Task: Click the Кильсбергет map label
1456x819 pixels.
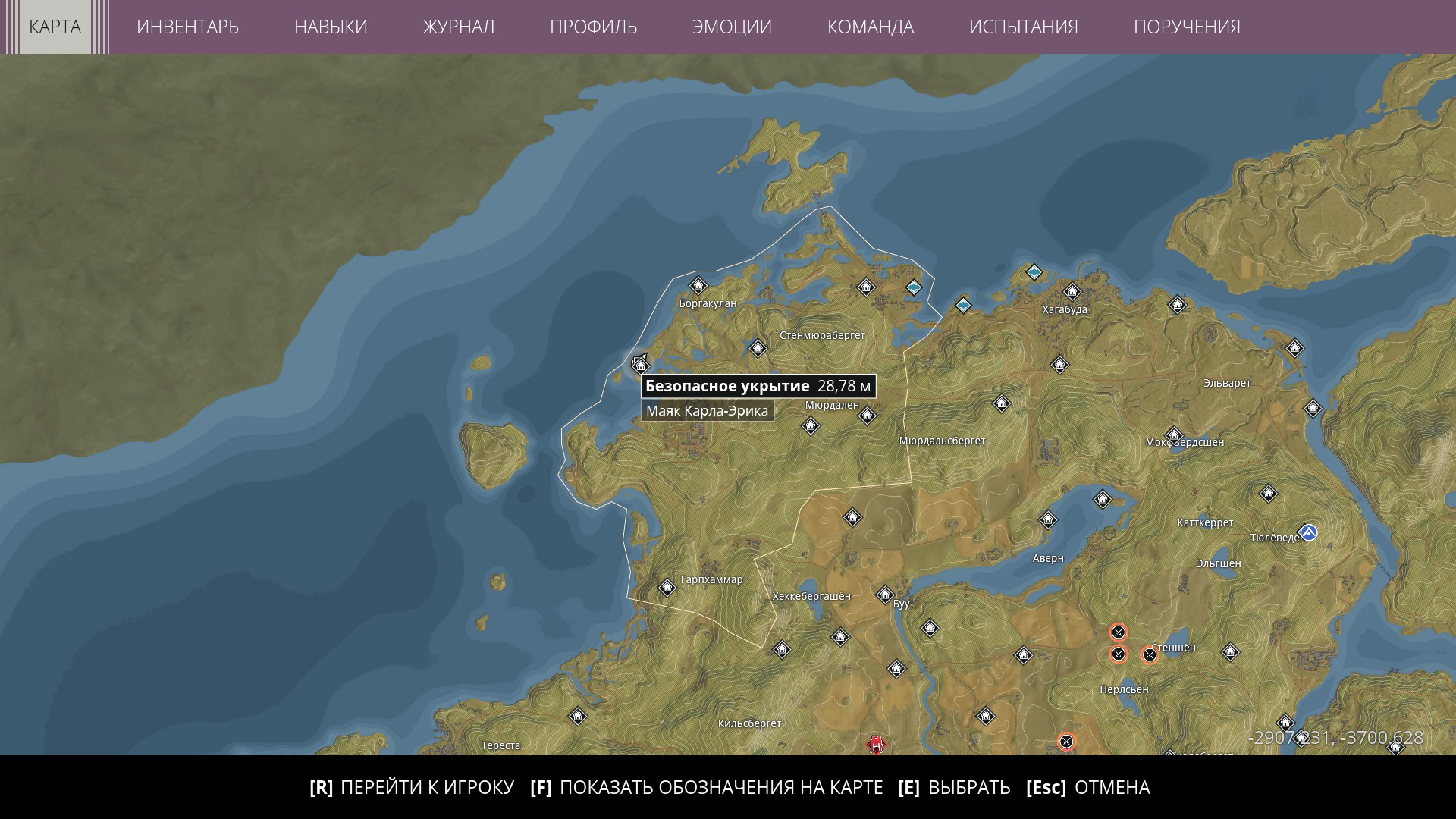Action: point(749,723)
